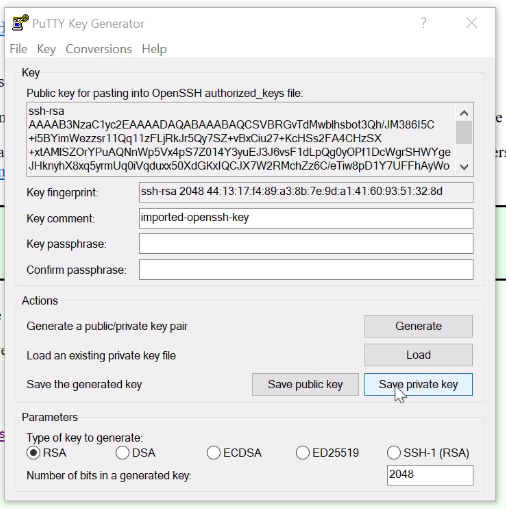Open the File menu

(x=18, y=49)
